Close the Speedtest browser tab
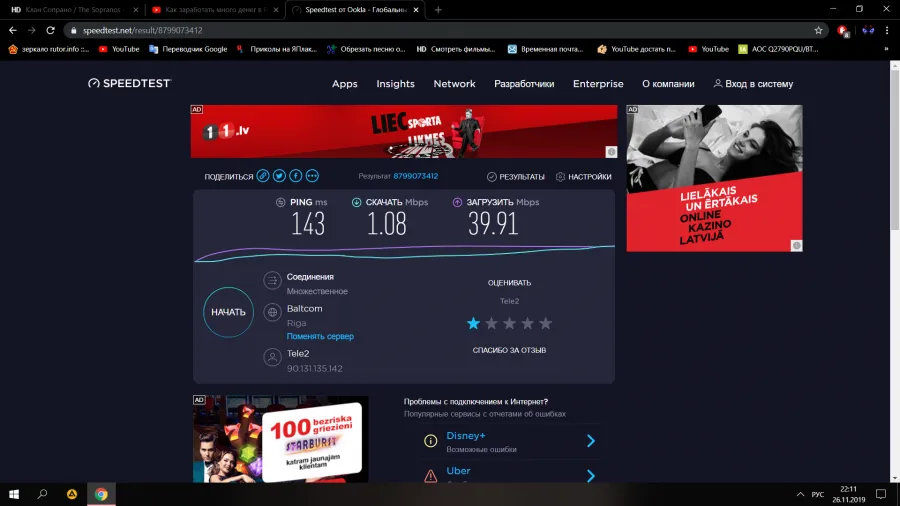This screenshot has width=900, height=506. click(x=416, y=10)
